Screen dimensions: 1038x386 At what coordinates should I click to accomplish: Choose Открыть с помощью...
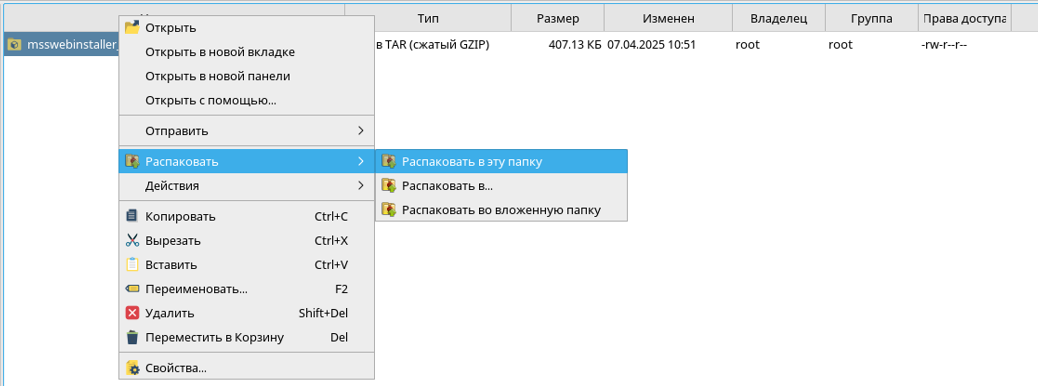[246, 101]
